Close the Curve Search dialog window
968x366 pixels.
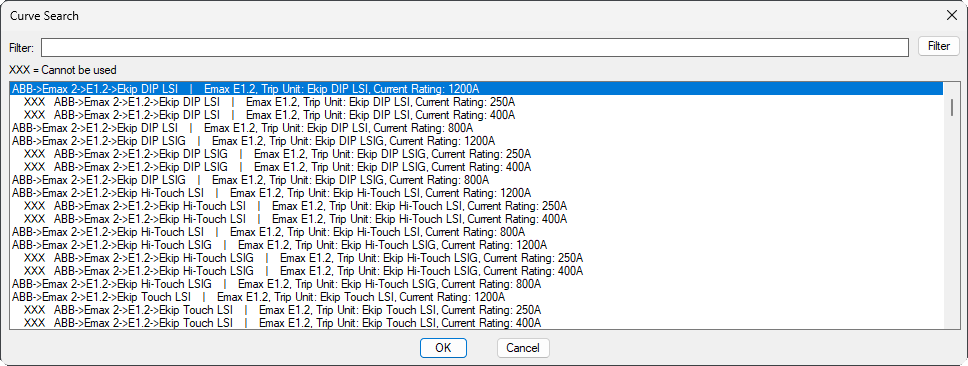pyautogui.click(x=951, y=15)
